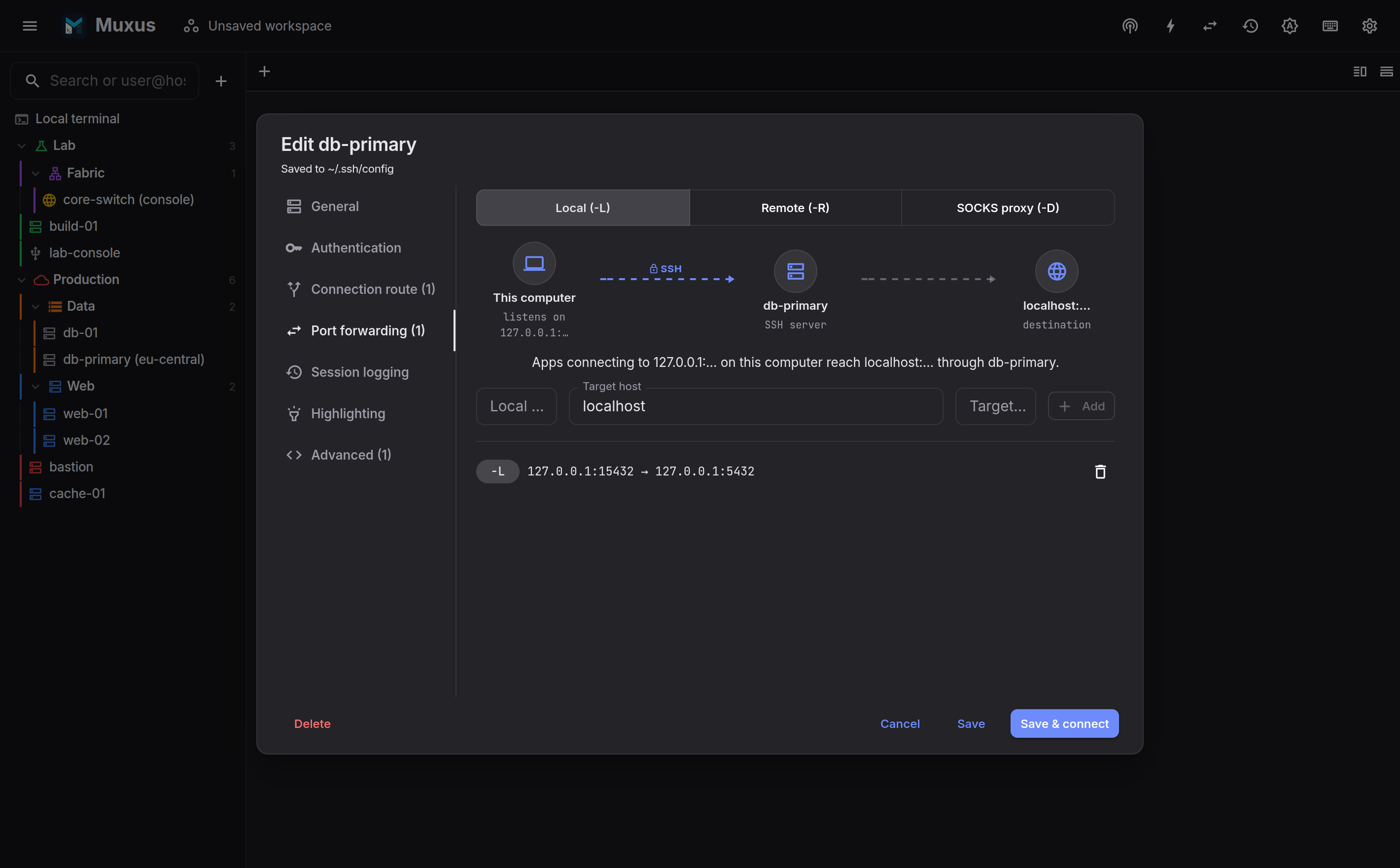The width and height of the screenshot is (1400, 868).
Task: Switch to Remote (-R) forwarding tab
Action: (x=795, y=208)
